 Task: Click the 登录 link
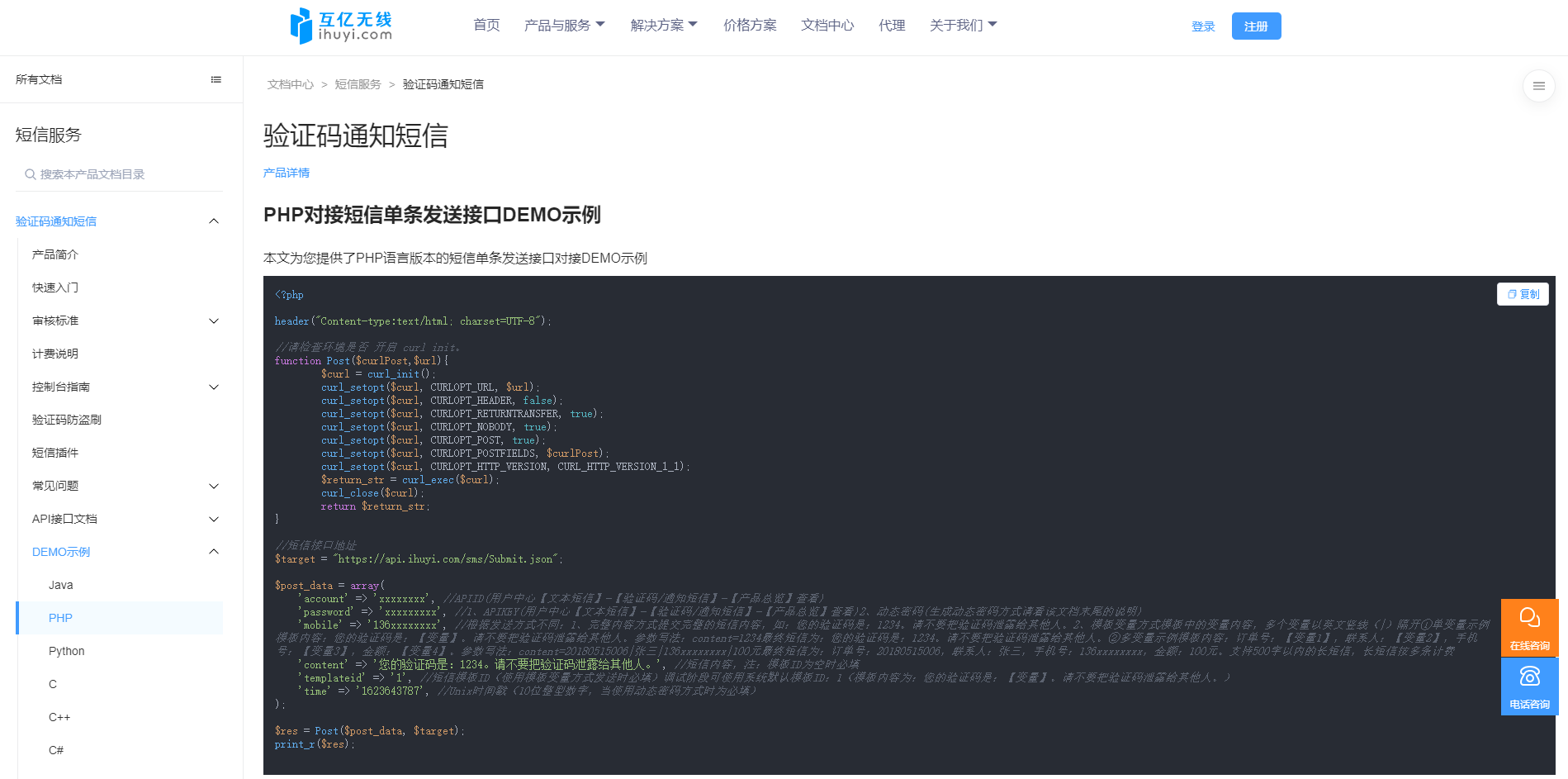point(1203,26)
